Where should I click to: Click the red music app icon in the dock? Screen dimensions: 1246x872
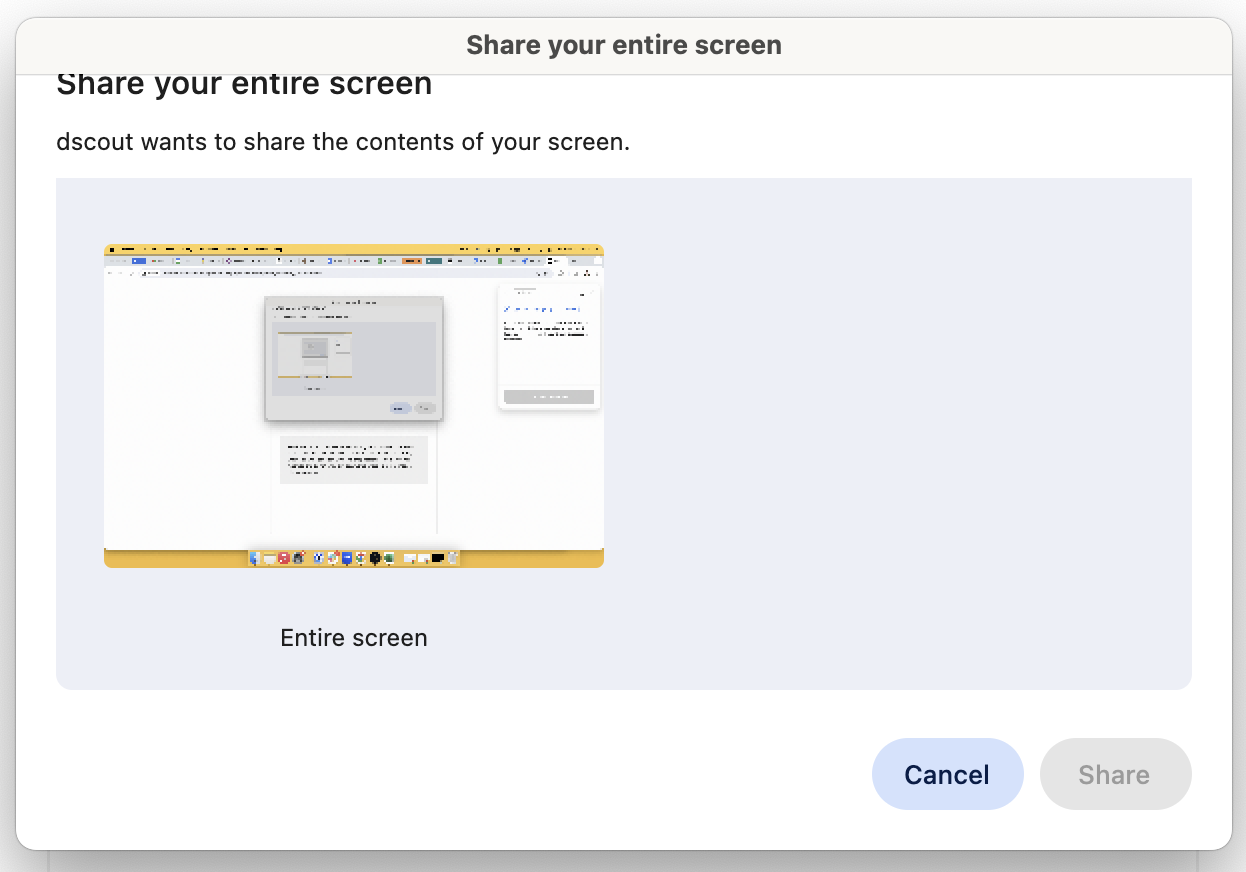(x=283, y=558)
